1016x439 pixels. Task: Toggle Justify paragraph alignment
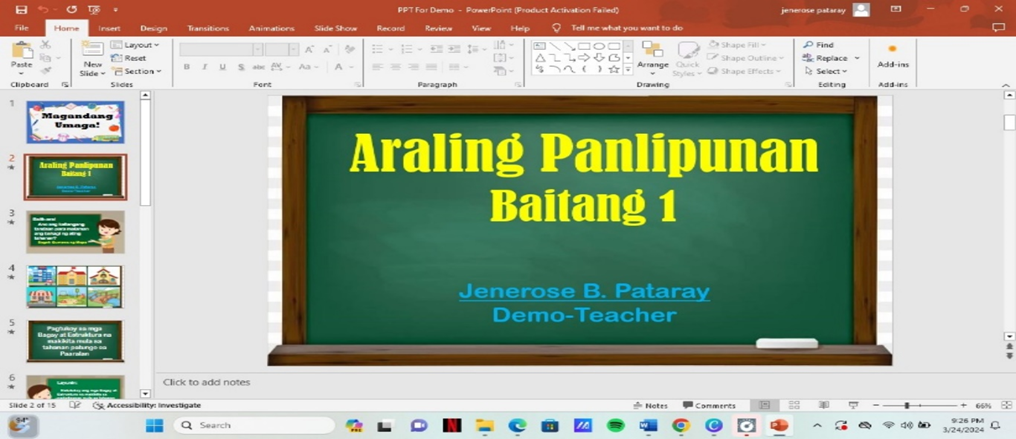point(431,67)
